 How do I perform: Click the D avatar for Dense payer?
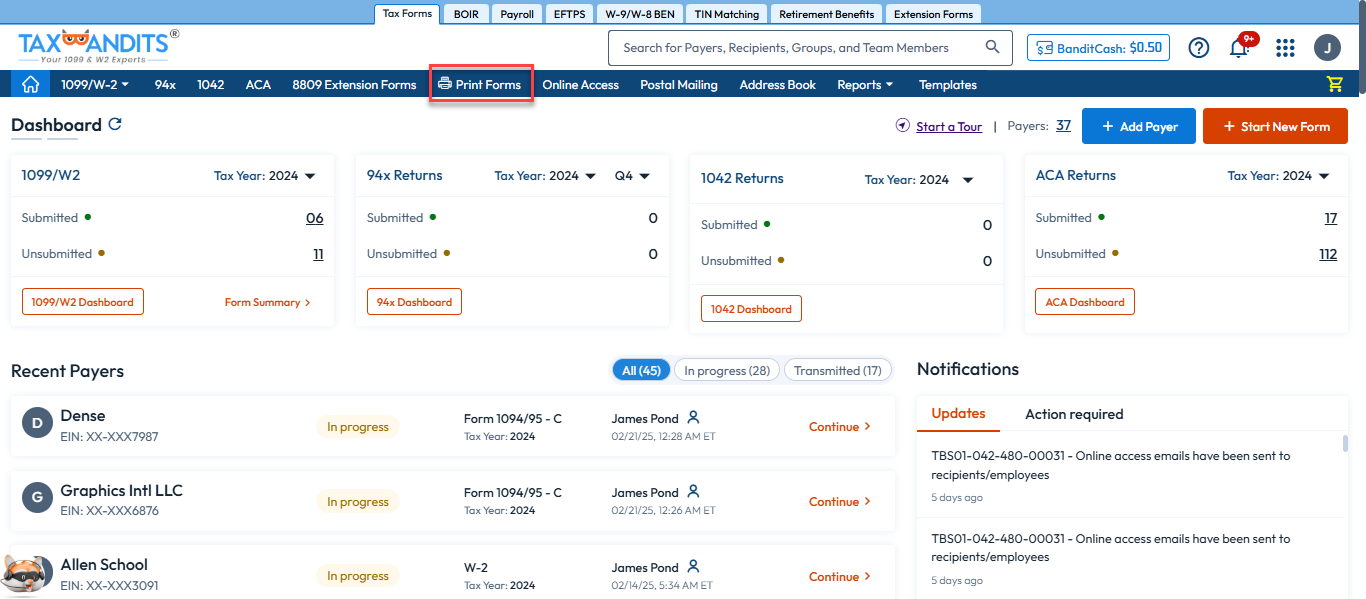coord(37,424)
